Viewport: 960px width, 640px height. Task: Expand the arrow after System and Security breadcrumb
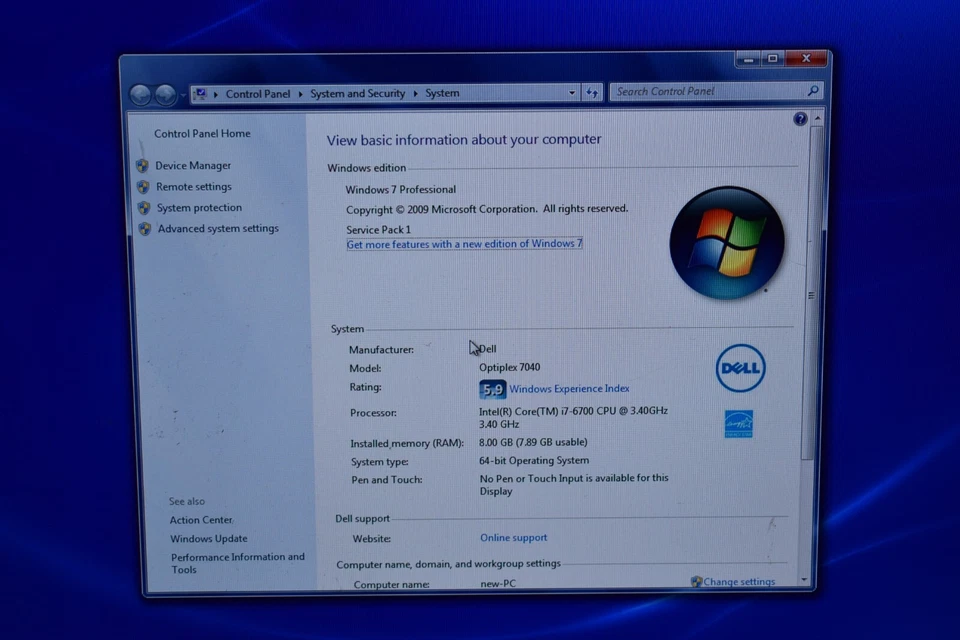coord(415,93)
